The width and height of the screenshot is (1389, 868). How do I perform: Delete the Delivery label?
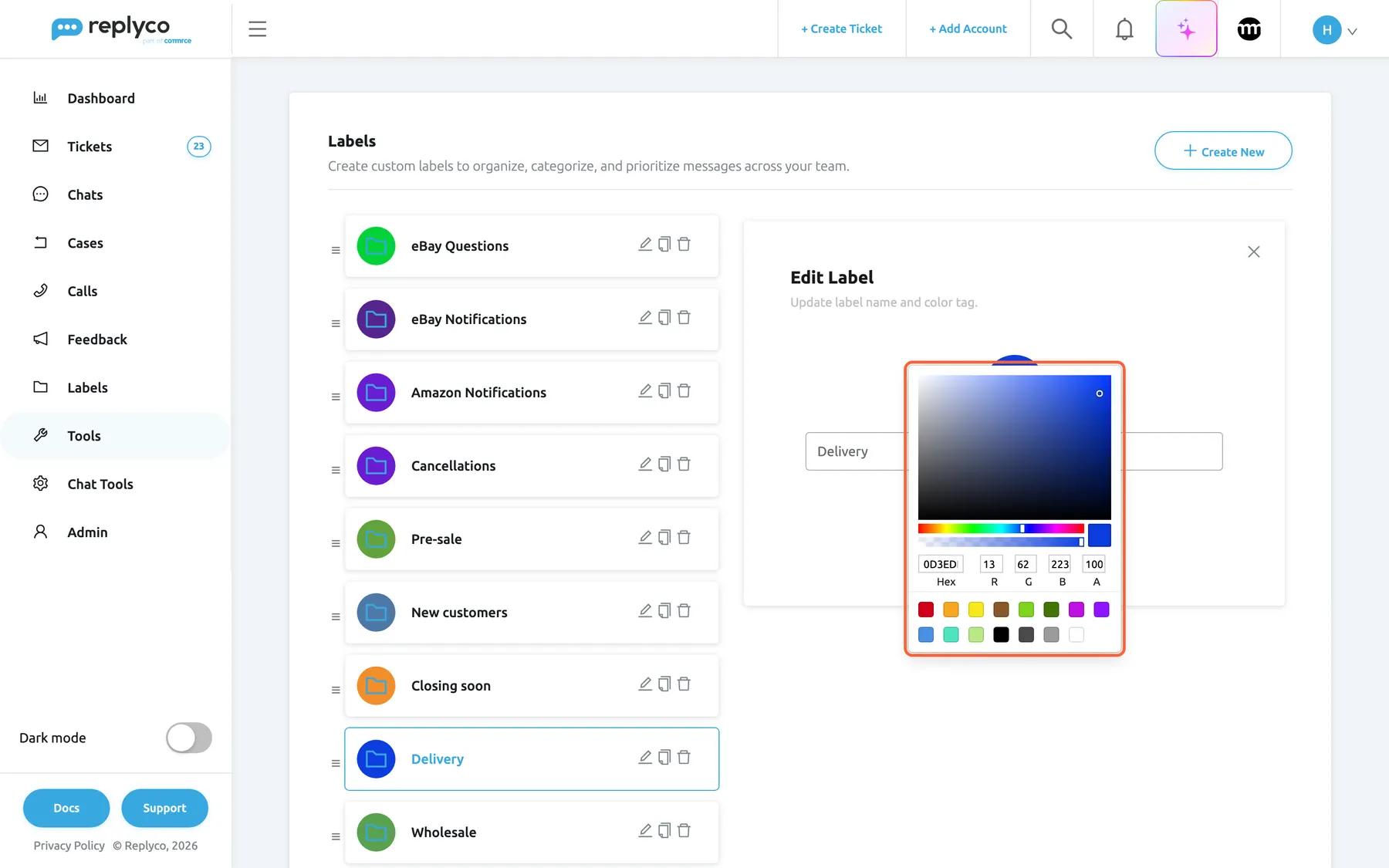(x=684, y=758)
